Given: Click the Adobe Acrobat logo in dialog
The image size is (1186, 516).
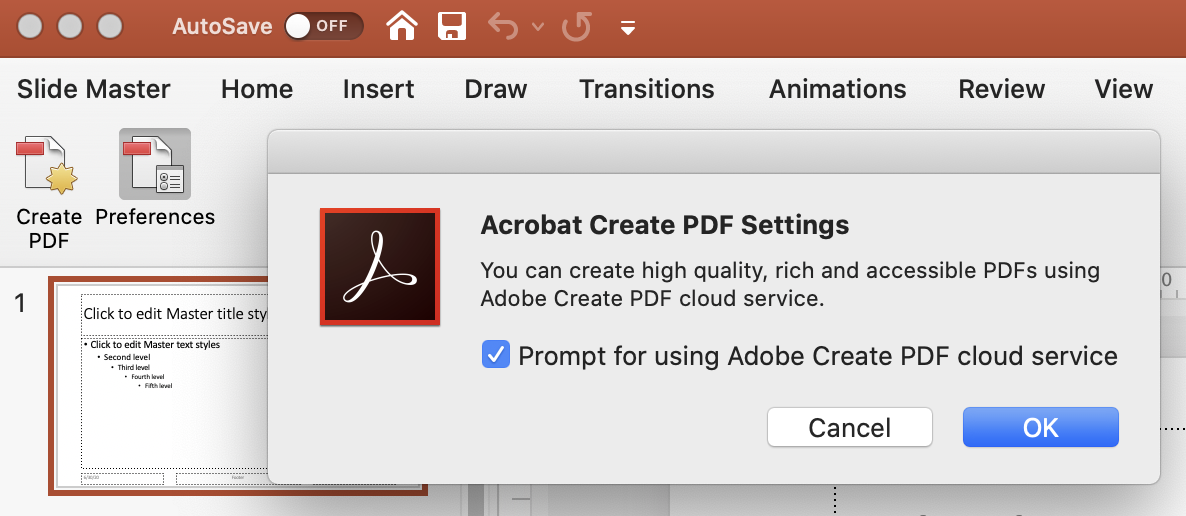Looking at the screenshot, I should pos(379,267).
